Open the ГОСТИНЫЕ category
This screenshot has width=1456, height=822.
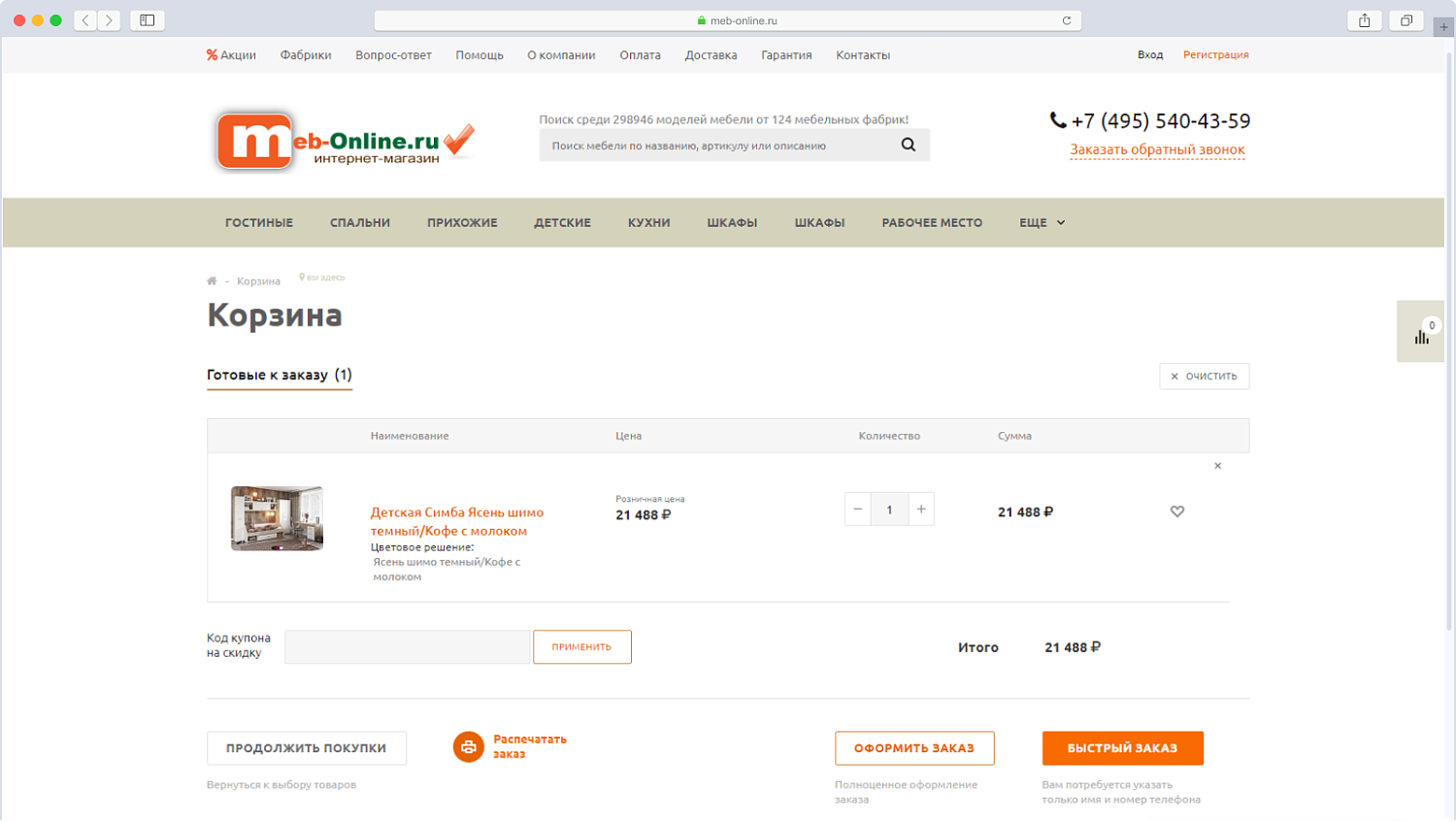tap(259, 223)
